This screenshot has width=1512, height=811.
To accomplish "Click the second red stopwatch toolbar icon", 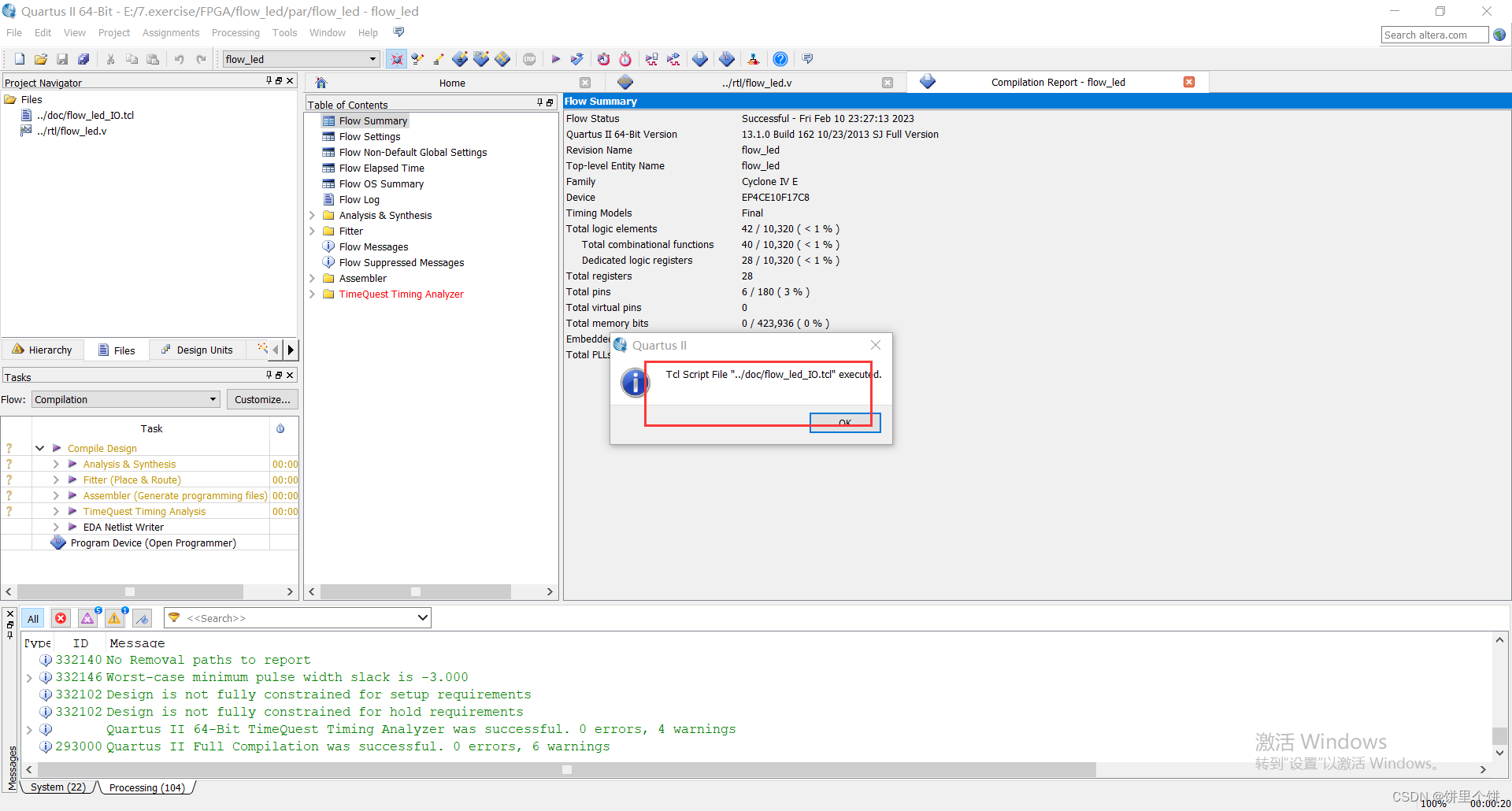I will (625, 59).
